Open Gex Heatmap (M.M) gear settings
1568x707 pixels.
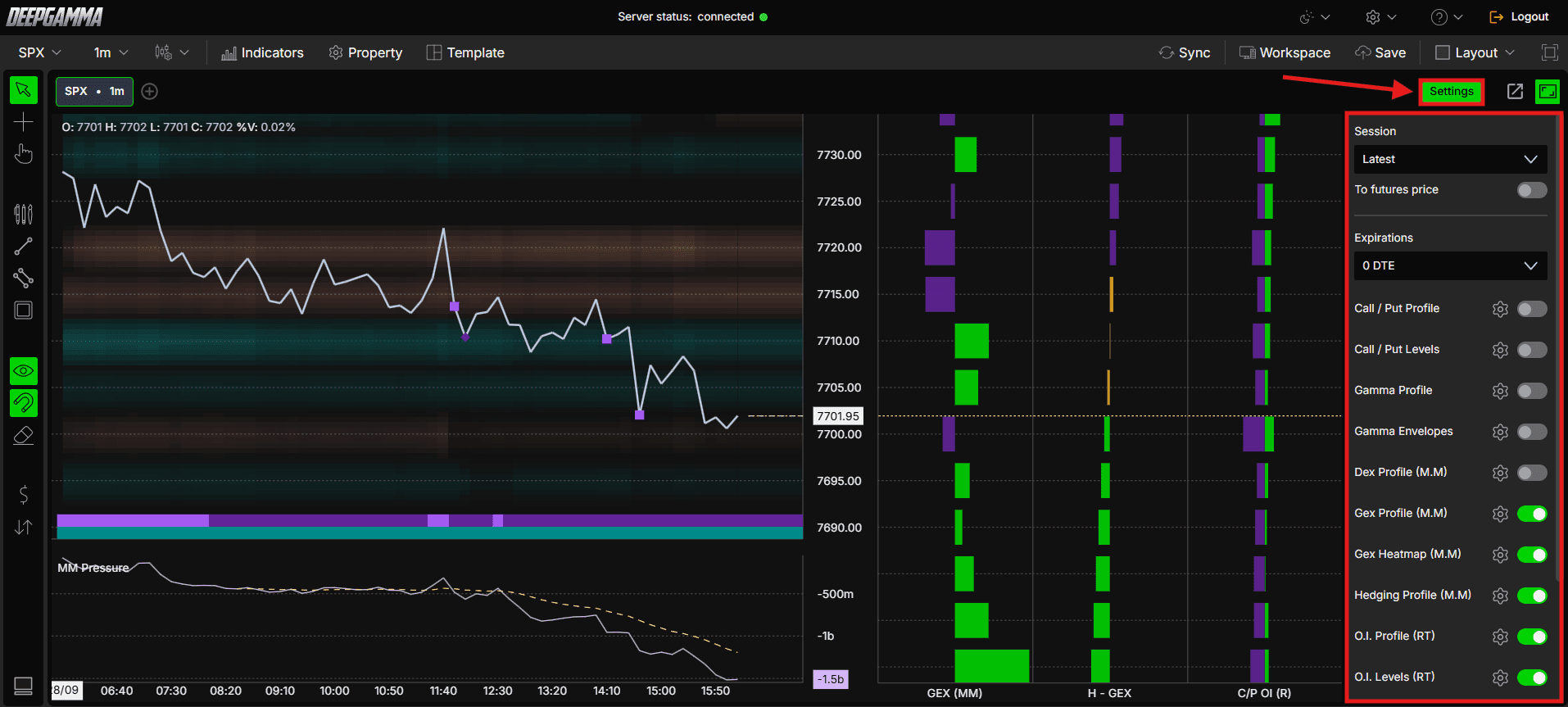1500,555
